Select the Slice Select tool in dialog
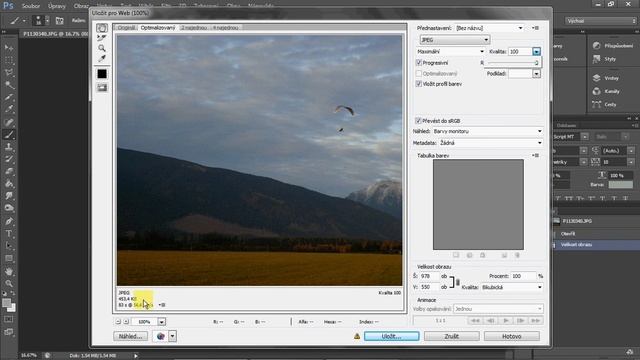 click(x=102, y=38)
